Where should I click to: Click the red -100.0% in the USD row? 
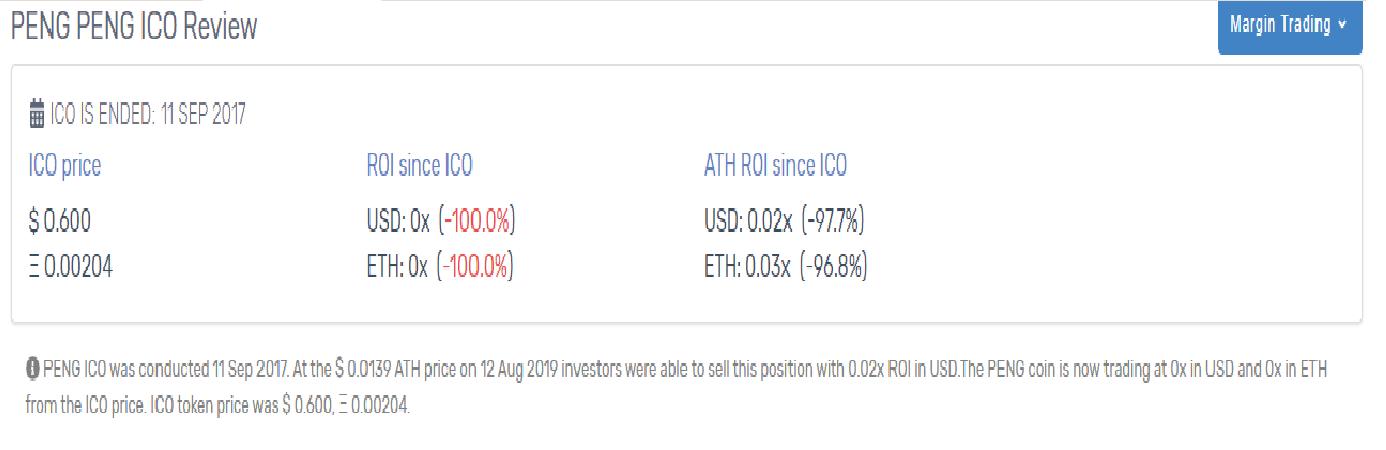pos(476,221)
